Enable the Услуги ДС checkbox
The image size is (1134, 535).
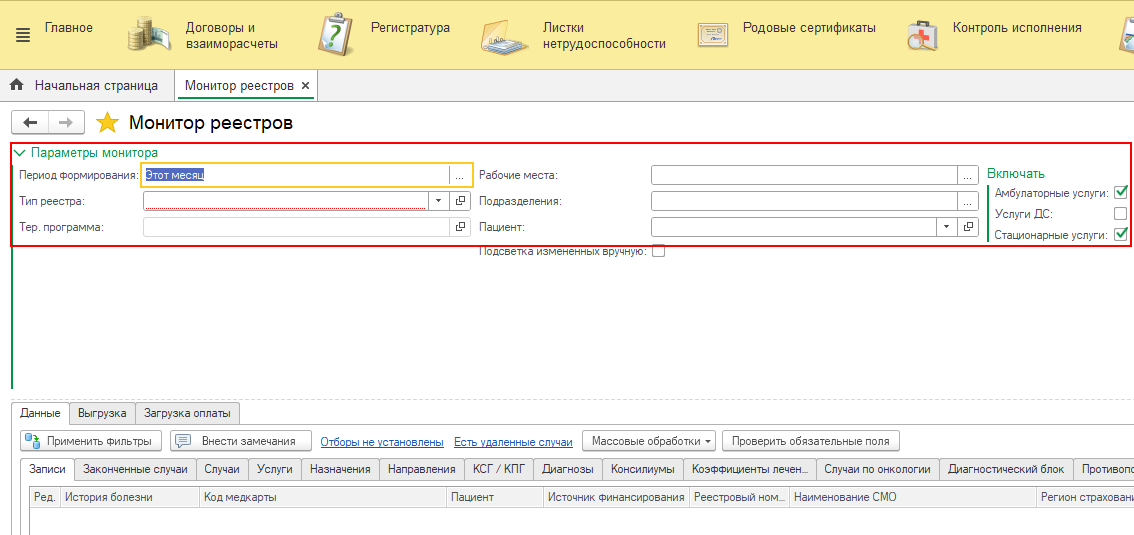[1120, 214]
